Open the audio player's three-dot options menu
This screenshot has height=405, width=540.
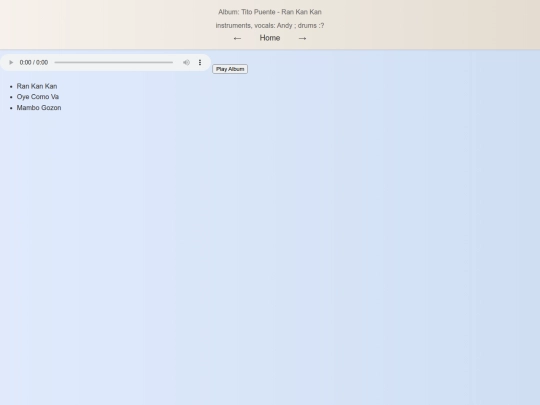coord(200,62)
